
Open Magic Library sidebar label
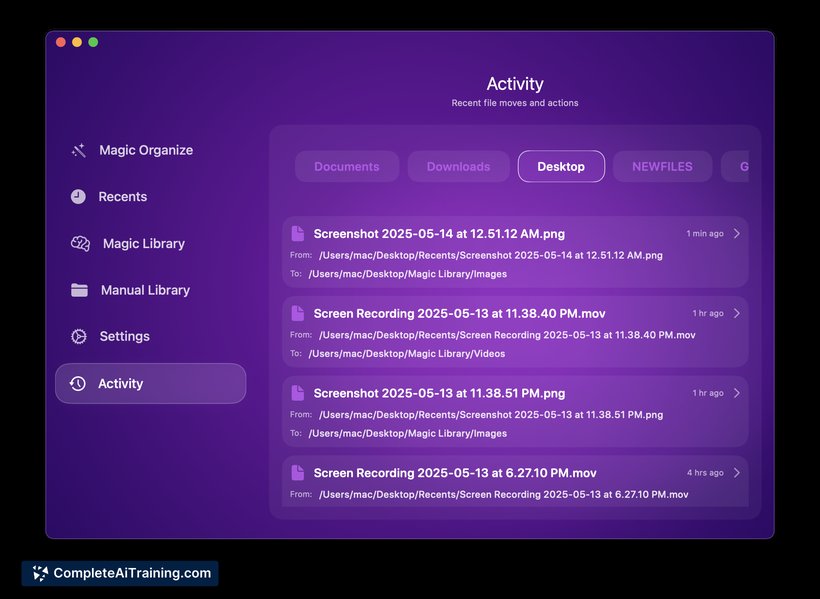coord(144,243)
